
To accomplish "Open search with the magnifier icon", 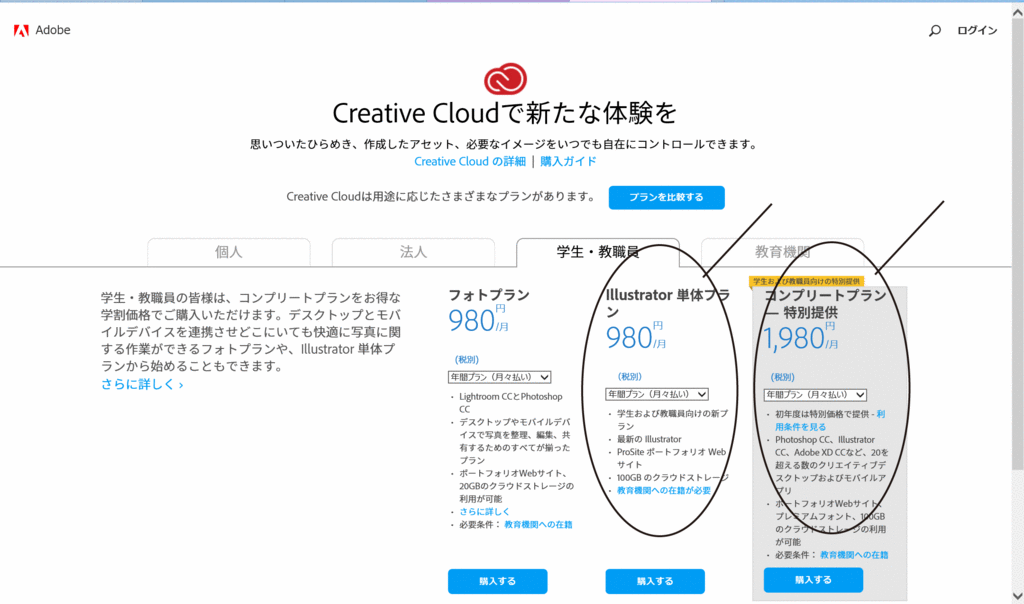I will 935,30.
